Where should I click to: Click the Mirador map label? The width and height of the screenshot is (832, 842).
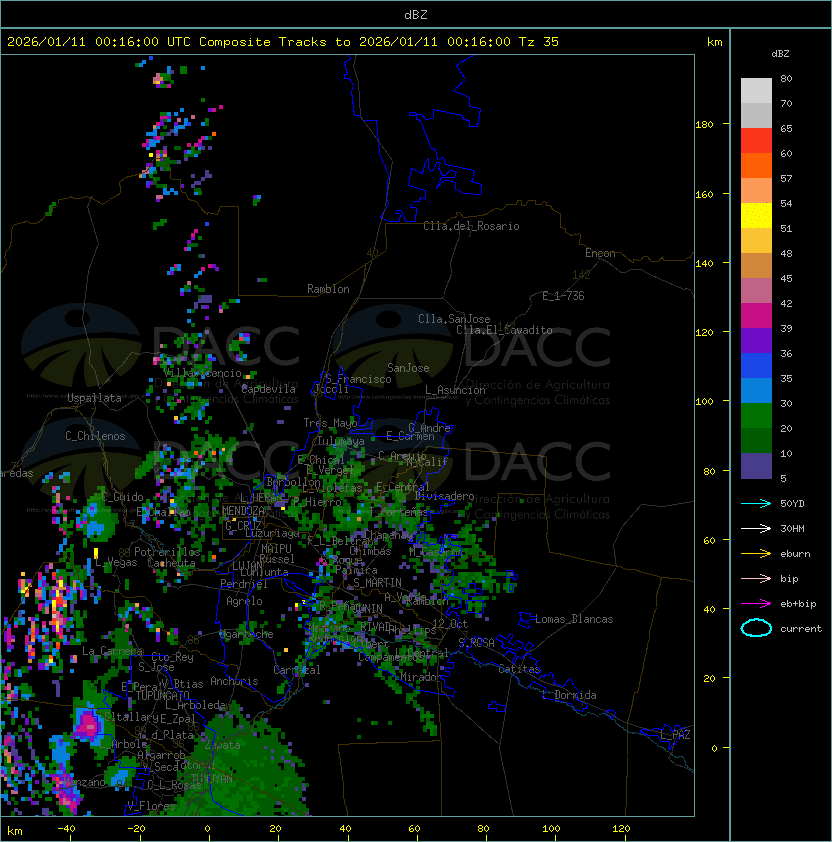pos(422,677)
